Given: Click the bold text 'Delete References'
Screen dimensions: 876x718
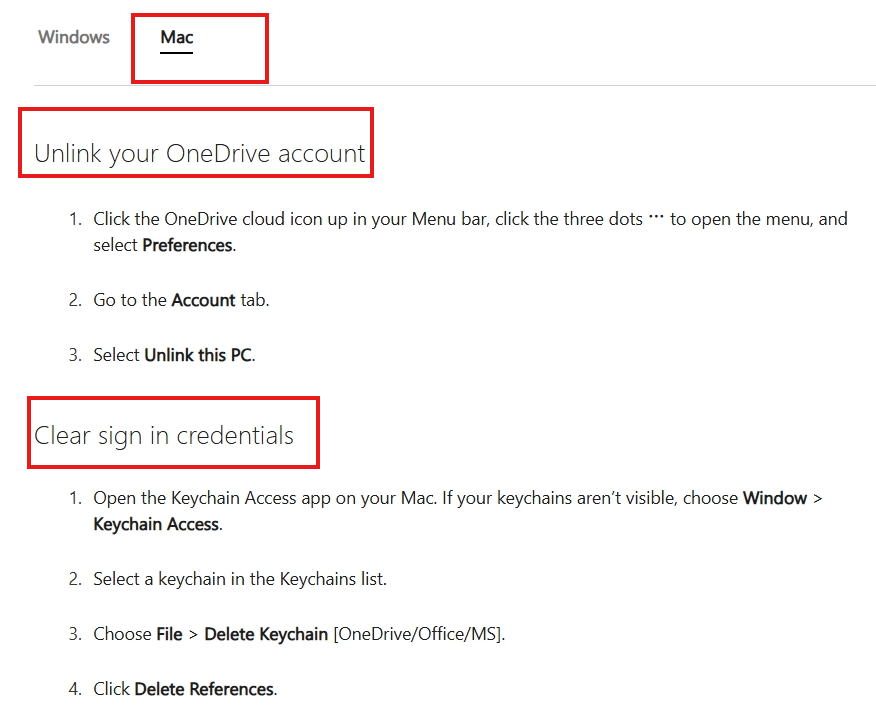Looking at the screenshot, I should click(204, 689).
